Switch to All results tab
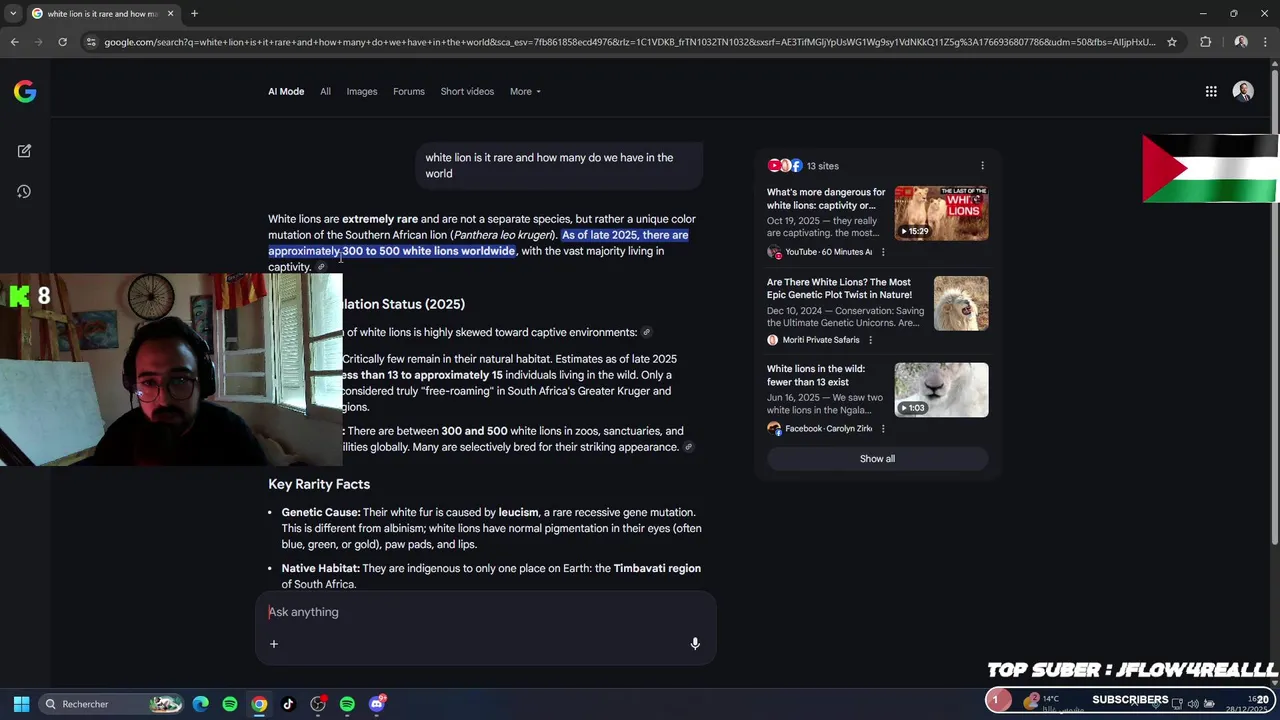1280x720 pixels. [x=325, y=92]
